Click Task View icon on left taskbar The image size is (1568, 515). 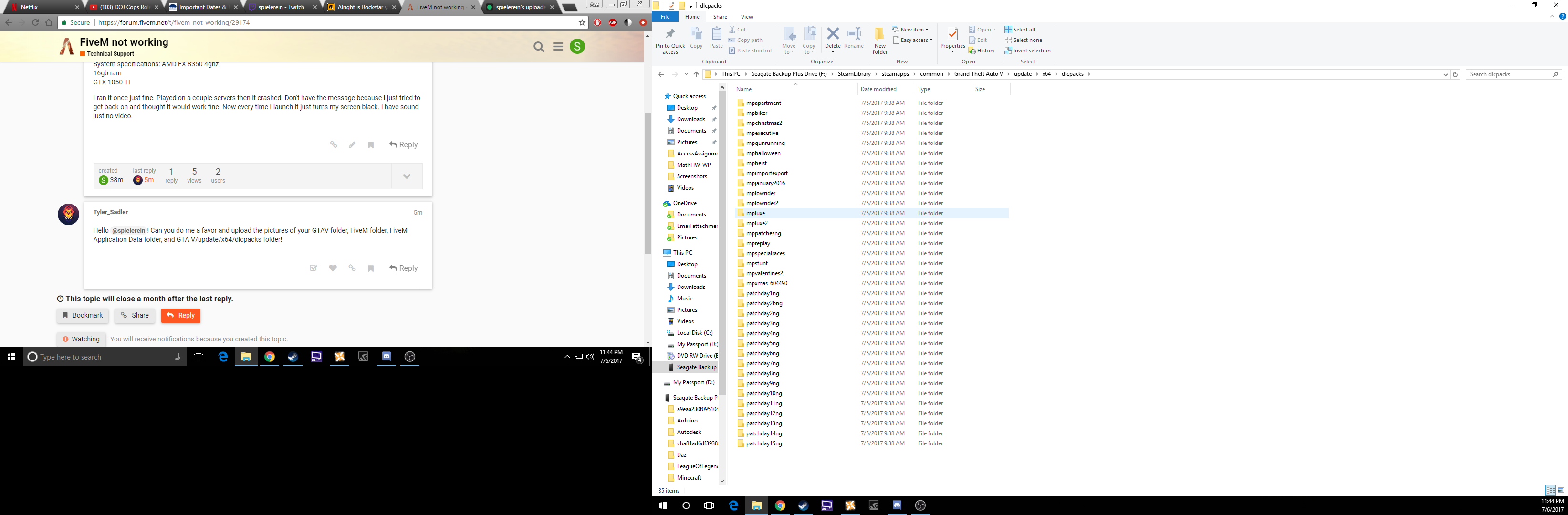[x=199, y=357]
